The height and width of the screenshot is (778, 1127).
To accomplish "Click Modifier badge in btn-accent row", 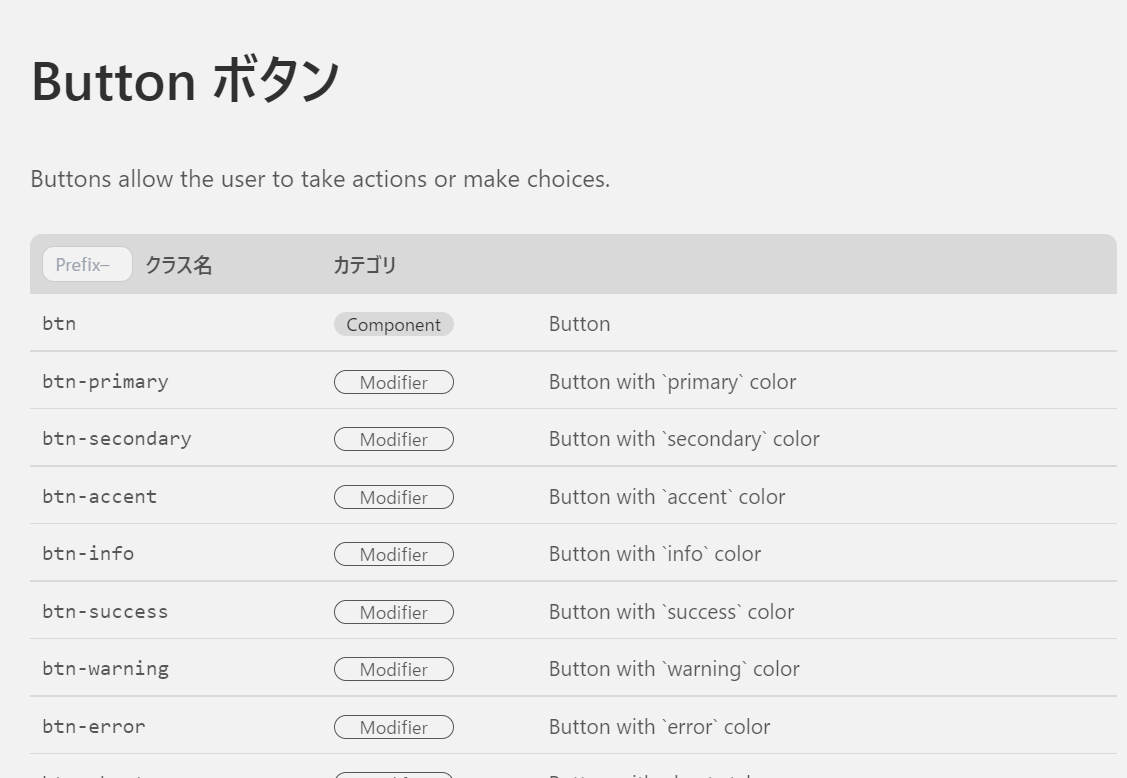I will point(394,498).
